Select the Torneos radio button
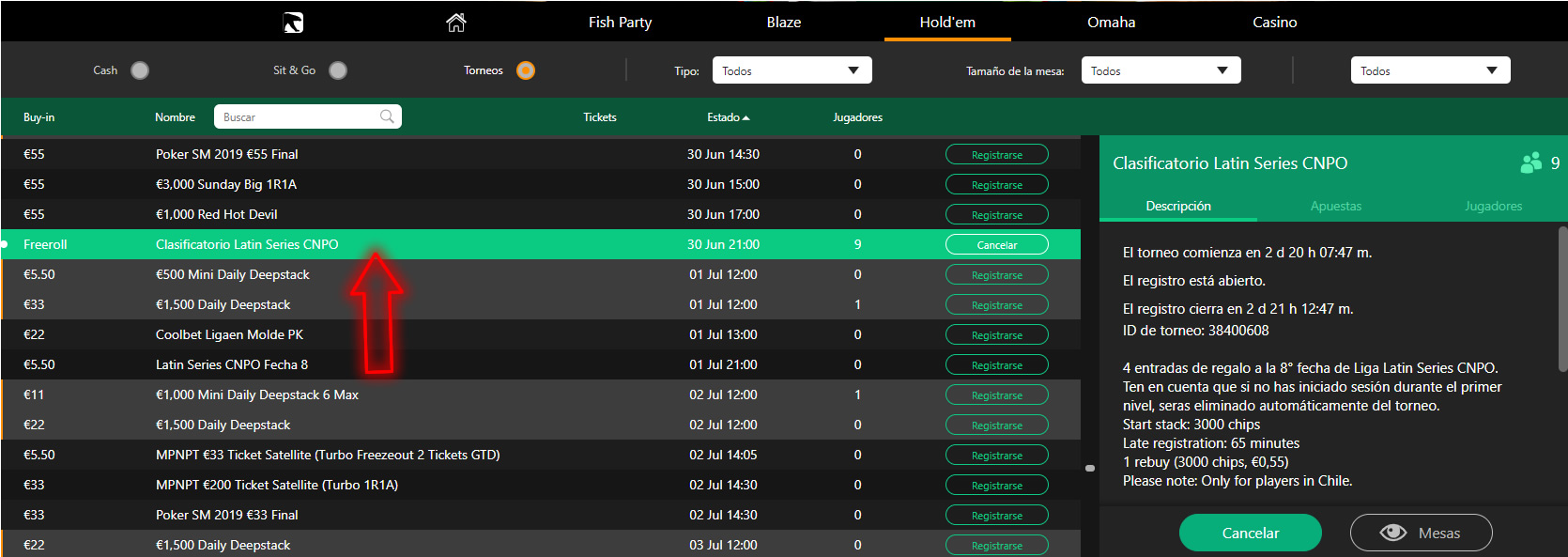This screenshot has width=1568, height=557. pyautogui.click(x=526, y=70)
